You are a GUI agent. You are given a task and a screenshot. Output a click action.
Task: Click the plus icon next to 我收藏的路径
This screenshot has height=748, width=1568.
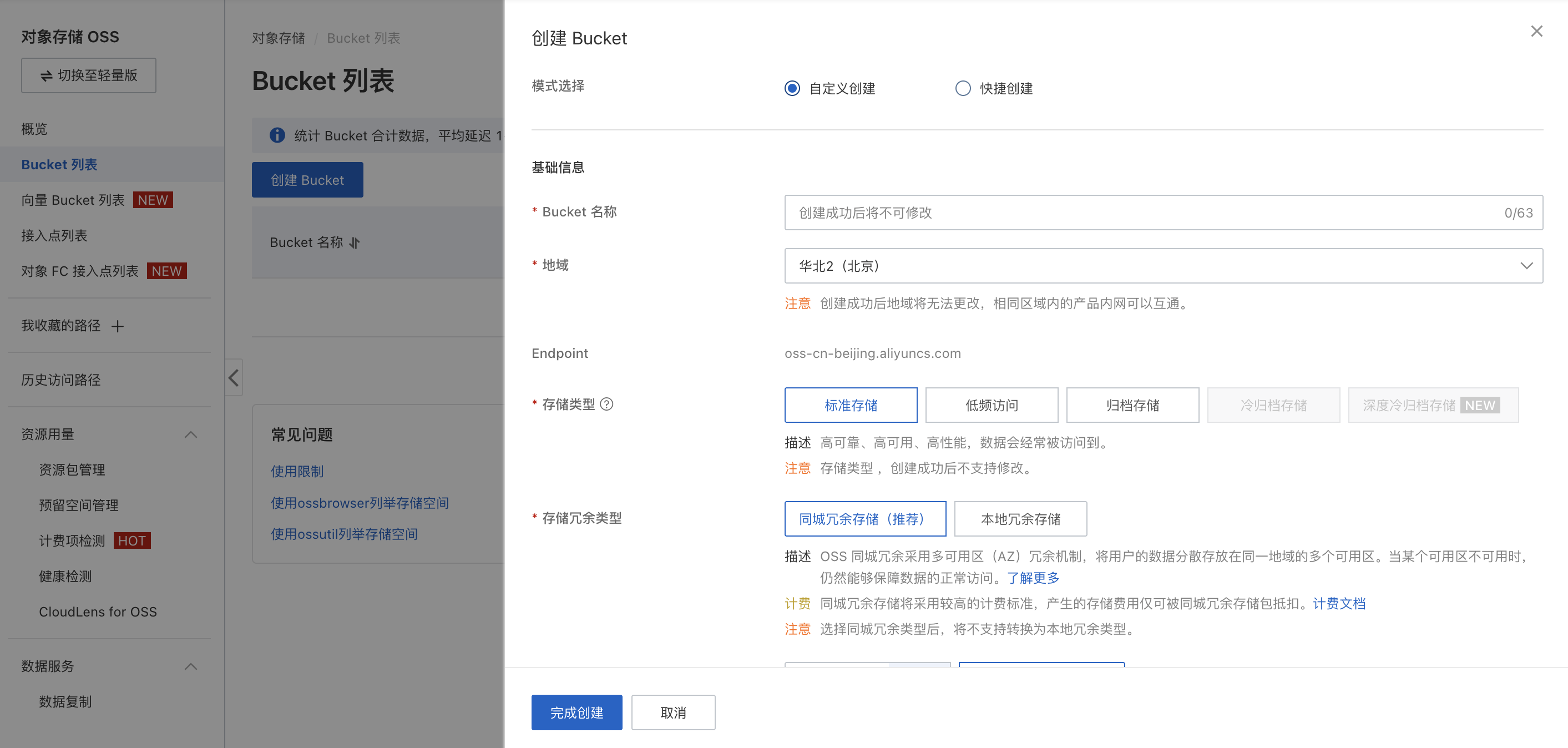tap(118, 326)
